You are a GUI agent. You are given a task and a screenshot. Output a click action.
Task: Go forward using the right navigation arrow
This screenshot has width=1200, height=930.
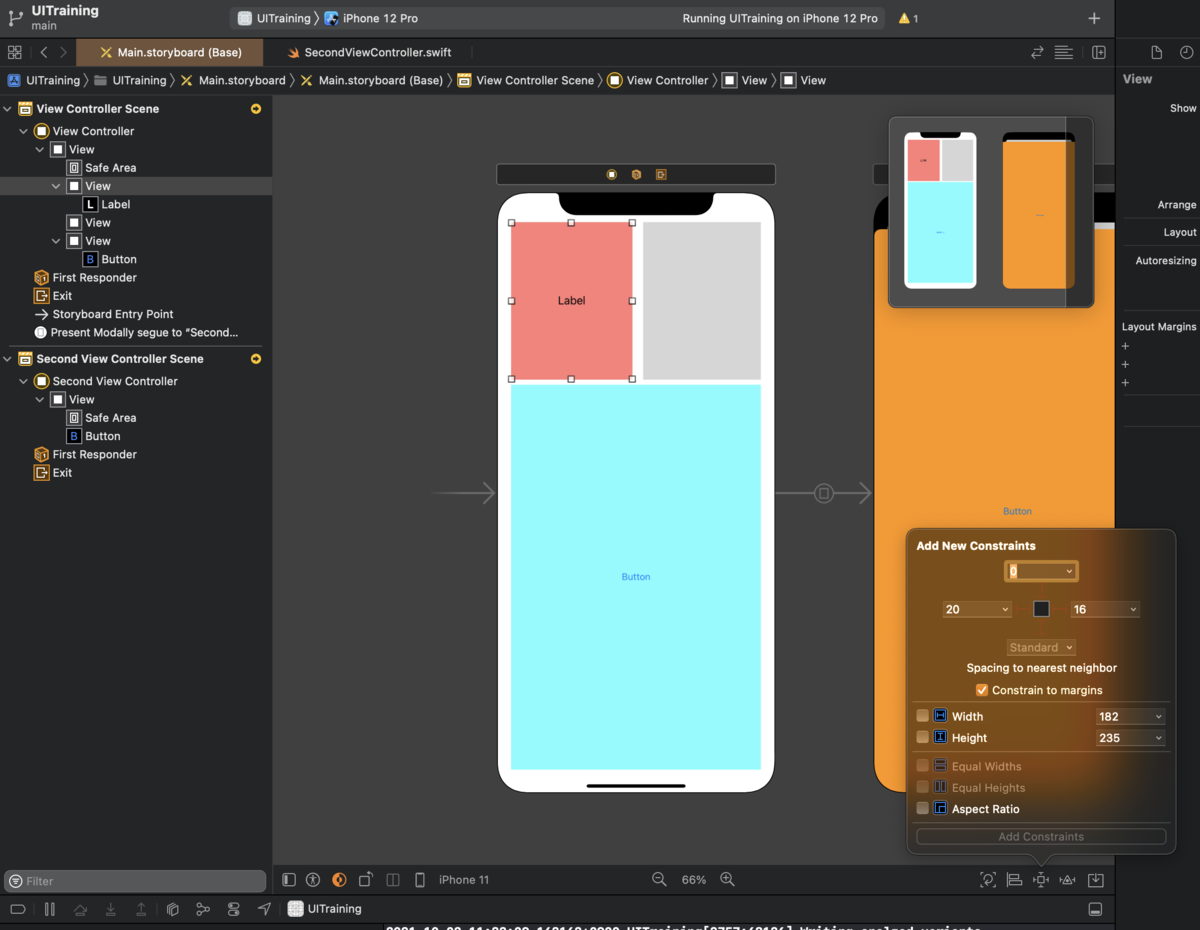[63, 52]
